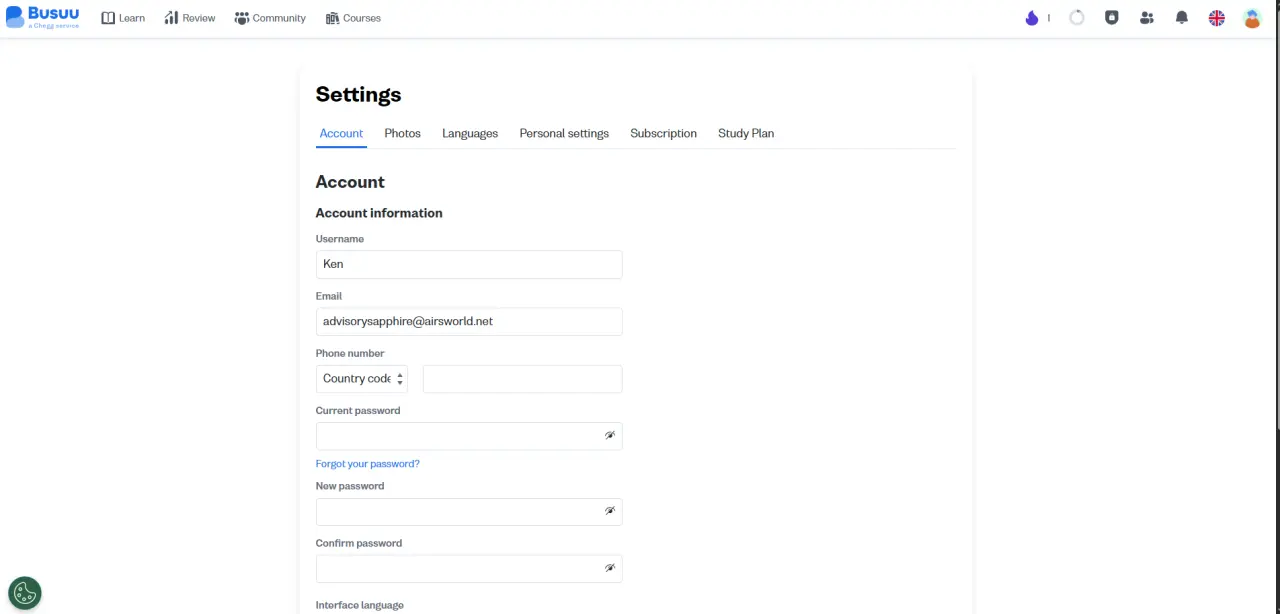Toggle New password visibility eye
Image resolution: width=1280 pixels, height=614 pixels.
click(609, 511)
